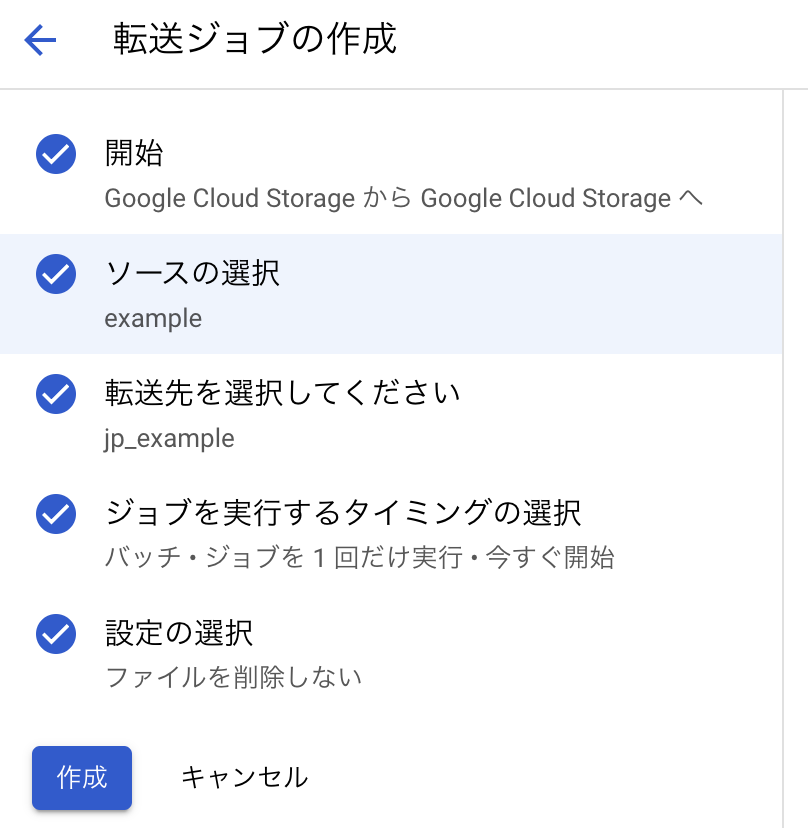Click the 転送ジョブの作成 page title

(255, 39)
